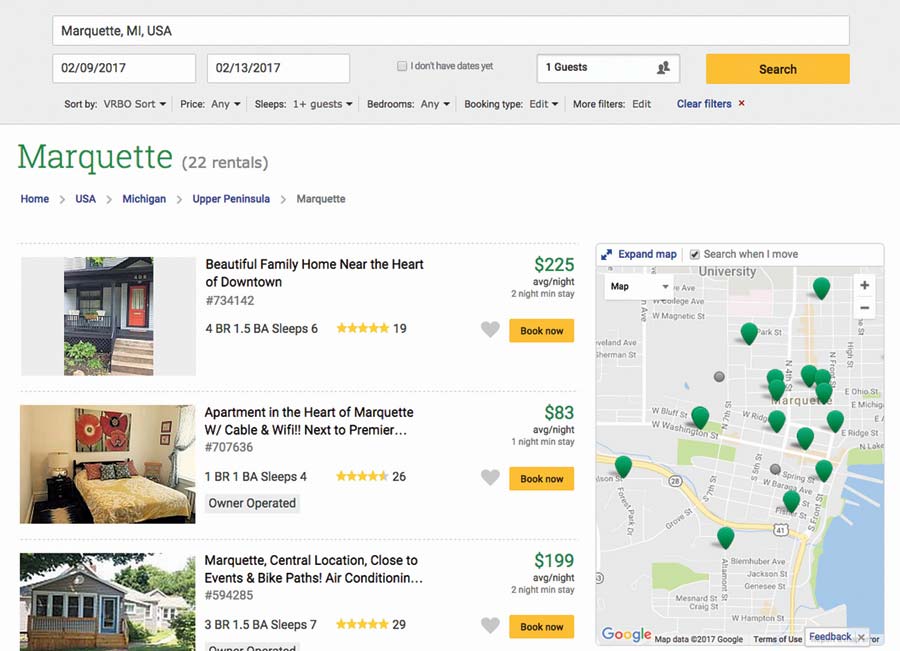
Task: Navigate to Upper Peninsula breadcrumb
Action: [x=231, y=199]
